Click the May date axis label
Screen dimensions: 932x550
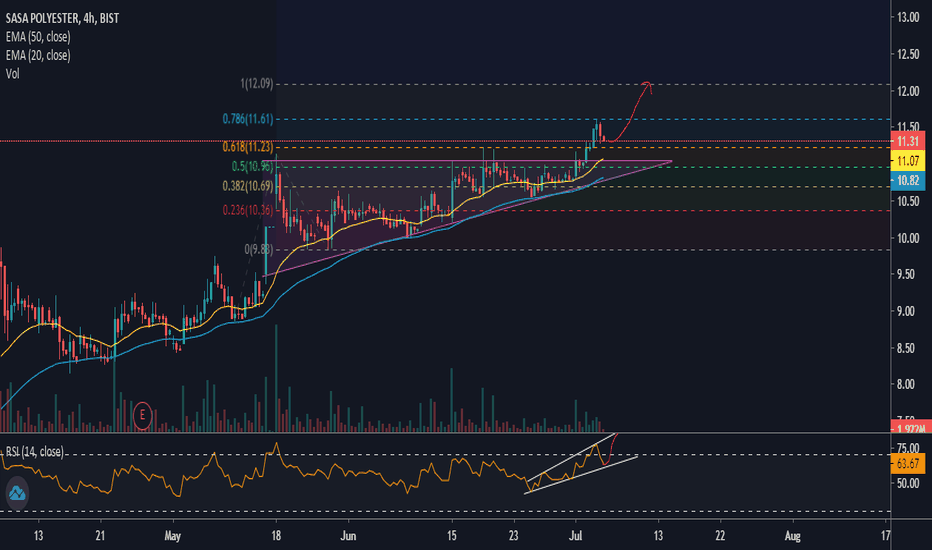tap(172, 536)
